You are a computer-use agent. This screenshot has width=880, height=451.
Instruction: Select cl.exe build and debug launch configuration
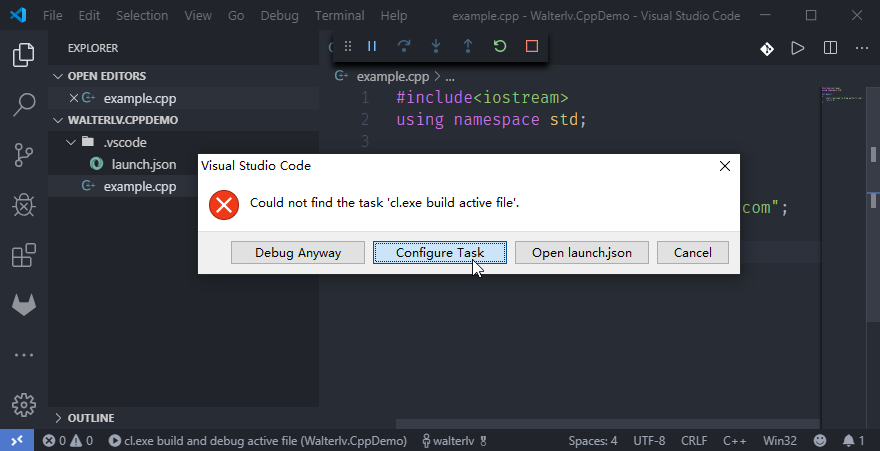pyautogui.click(x=258, y=441)
